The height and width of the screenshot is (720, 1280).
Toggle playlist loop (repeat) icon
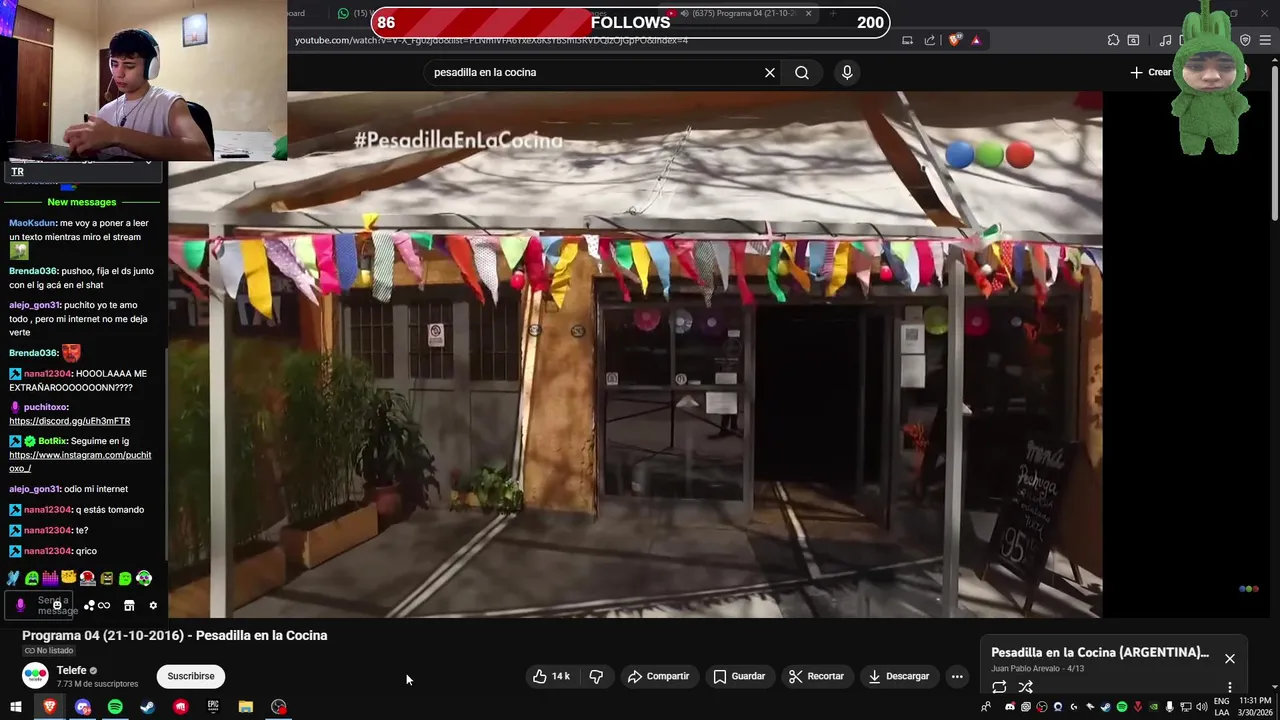(999, 687)
